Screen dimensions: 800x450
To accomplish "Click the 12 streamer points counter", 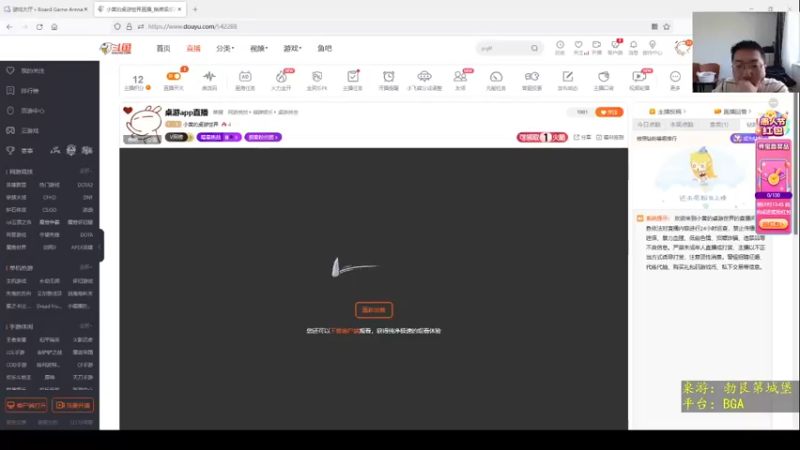I will tap(138, 82).
